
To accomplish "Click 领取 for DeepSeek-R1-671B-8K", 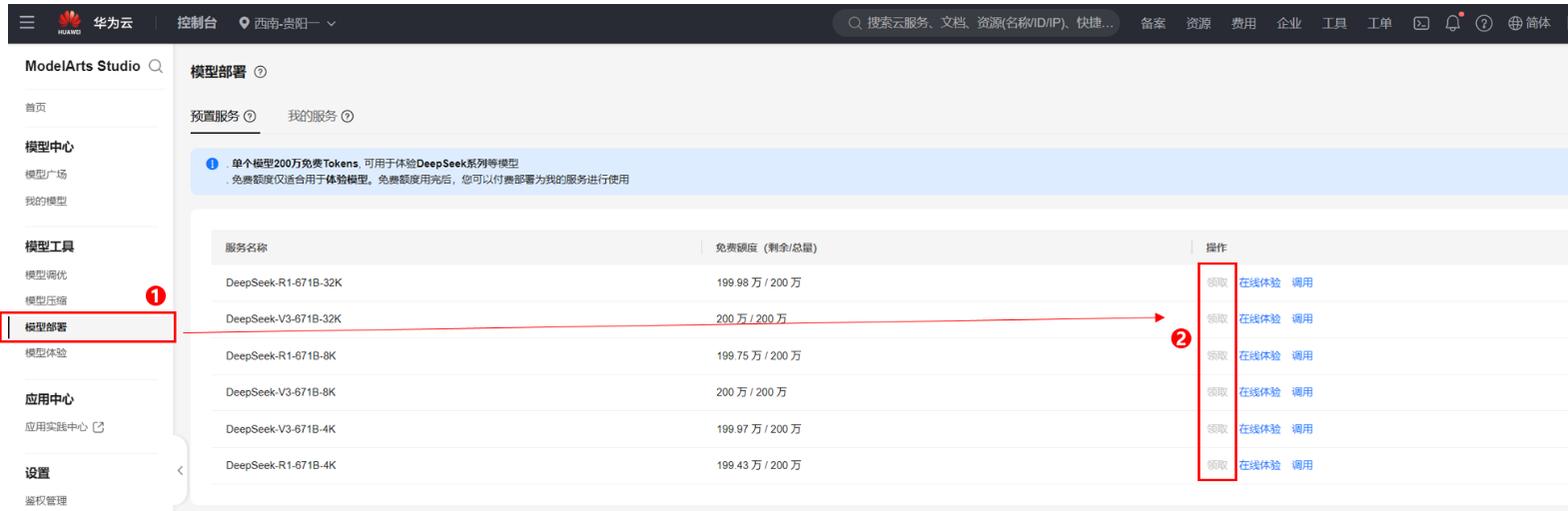I will point(1217,356).
